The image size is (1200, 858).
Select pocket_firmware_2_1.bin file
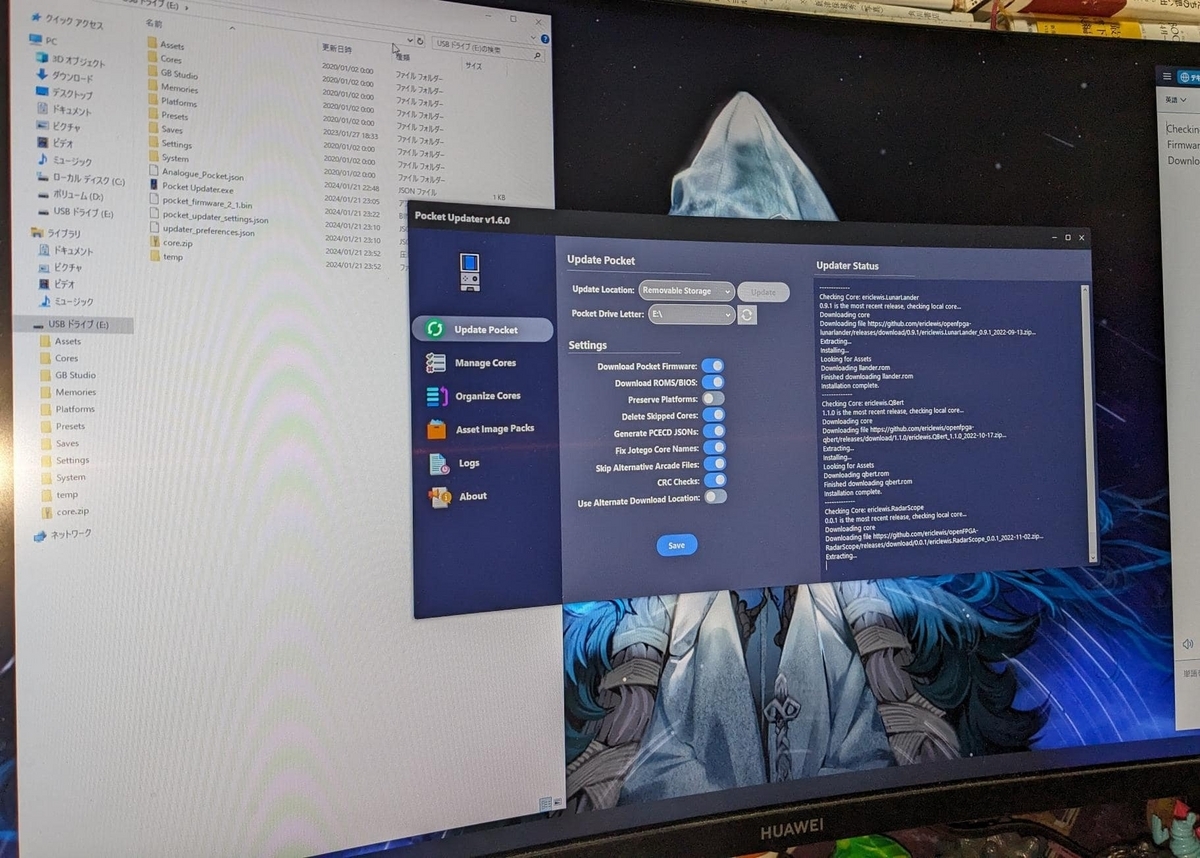[x=200, y=200]
